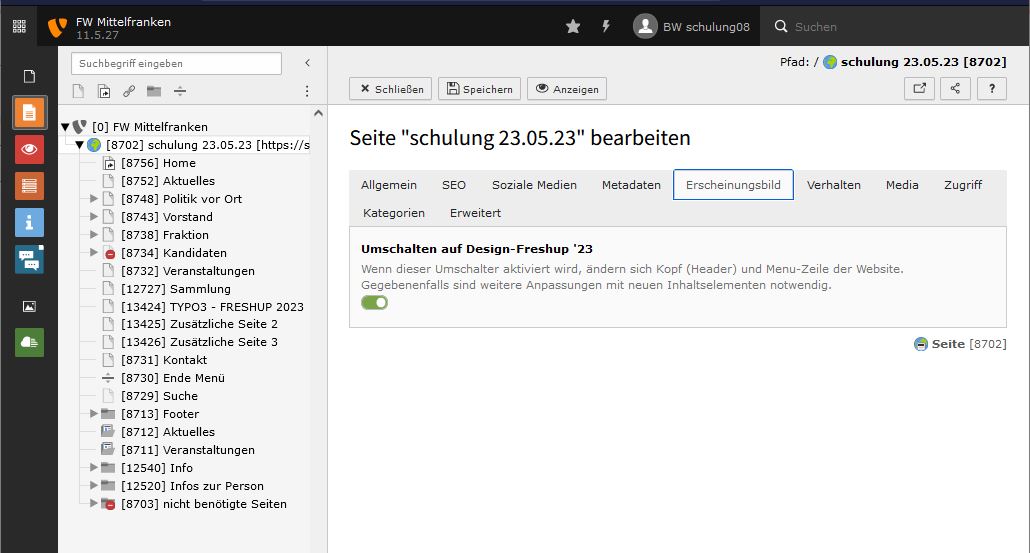Switch to the Allgemein tab
1030x553 pixels.
(x=389, y=185)
